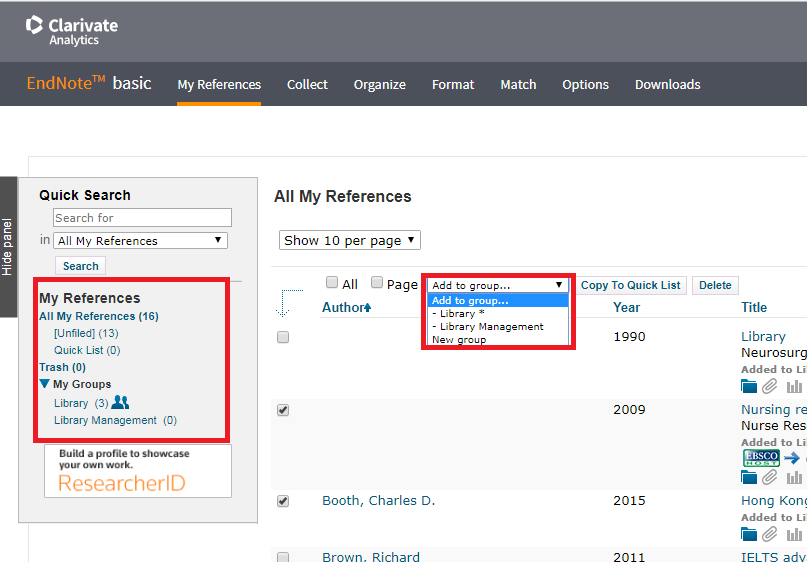Click bar chart icon in Booth row
This screenshot has width=807, height=562.
point(794,534)
